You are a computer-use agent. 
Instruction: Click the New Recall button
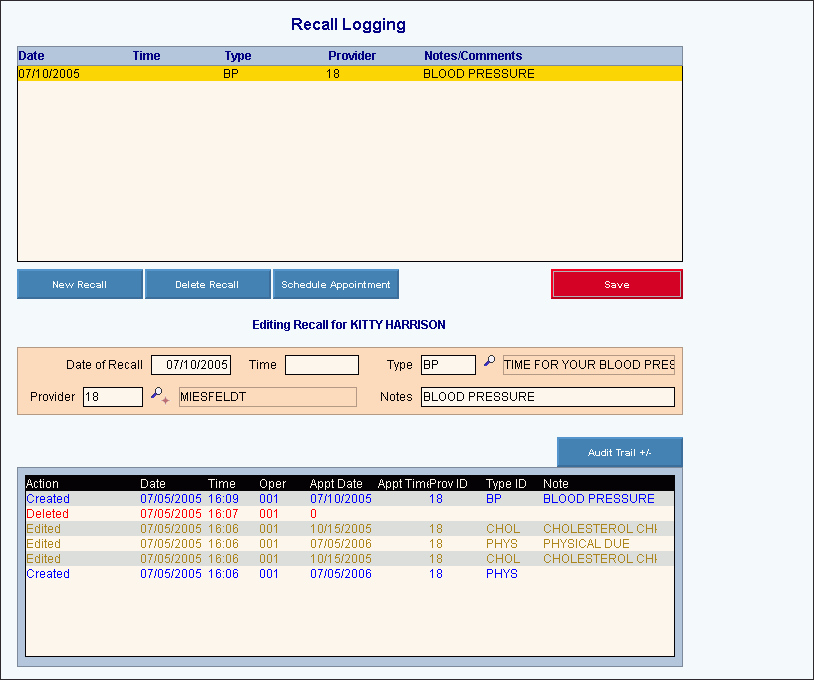(80, 285)
